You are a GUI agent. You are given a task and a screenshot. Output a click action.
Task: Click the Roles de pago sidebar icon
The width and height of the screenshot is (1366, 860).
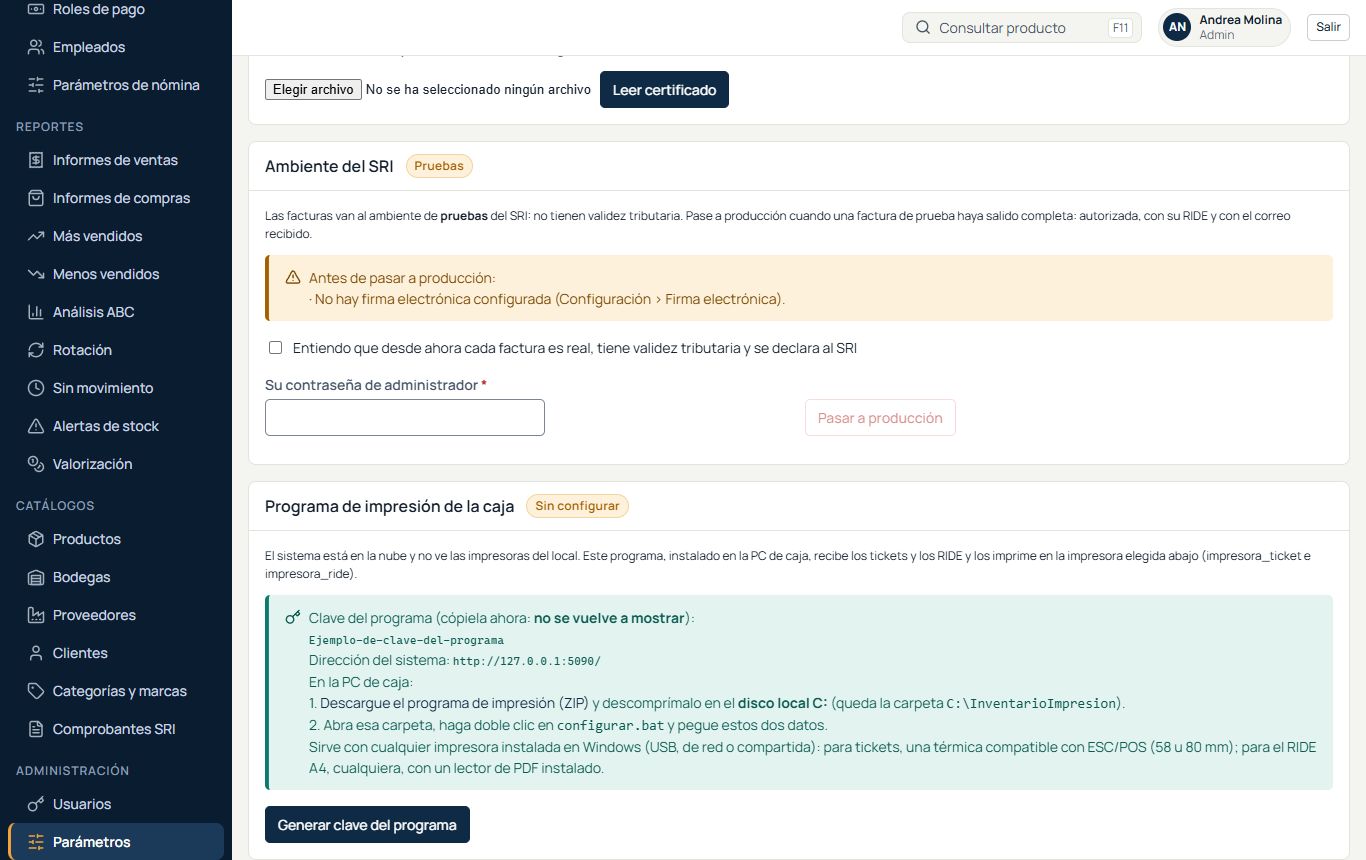pyautogui.click(x=36, y=9)
